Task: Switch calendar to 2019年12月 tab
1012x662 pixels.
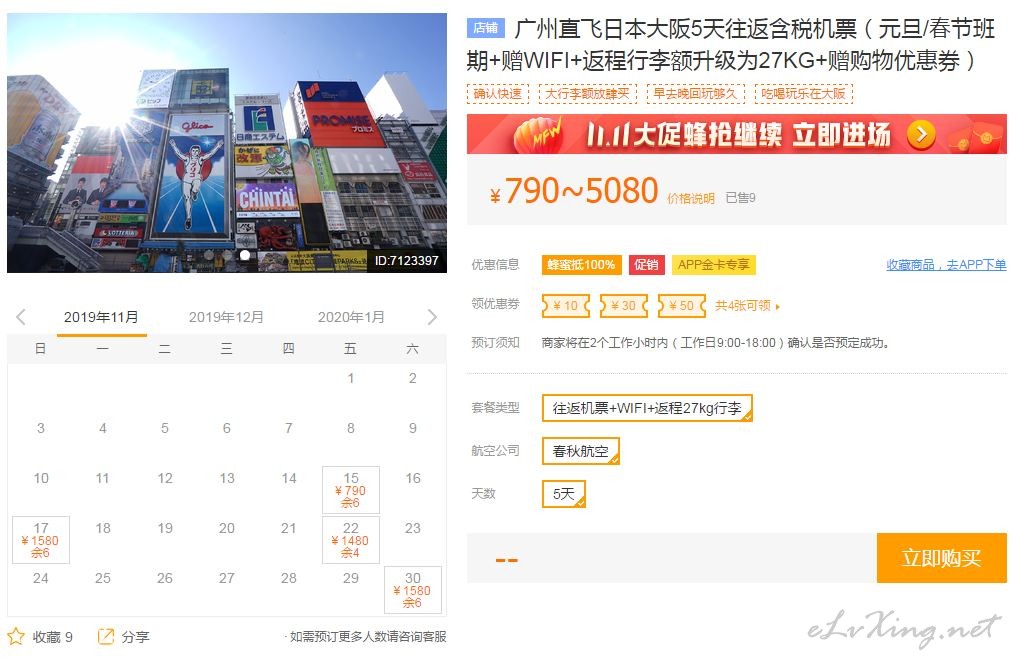Action: point(226,317)
